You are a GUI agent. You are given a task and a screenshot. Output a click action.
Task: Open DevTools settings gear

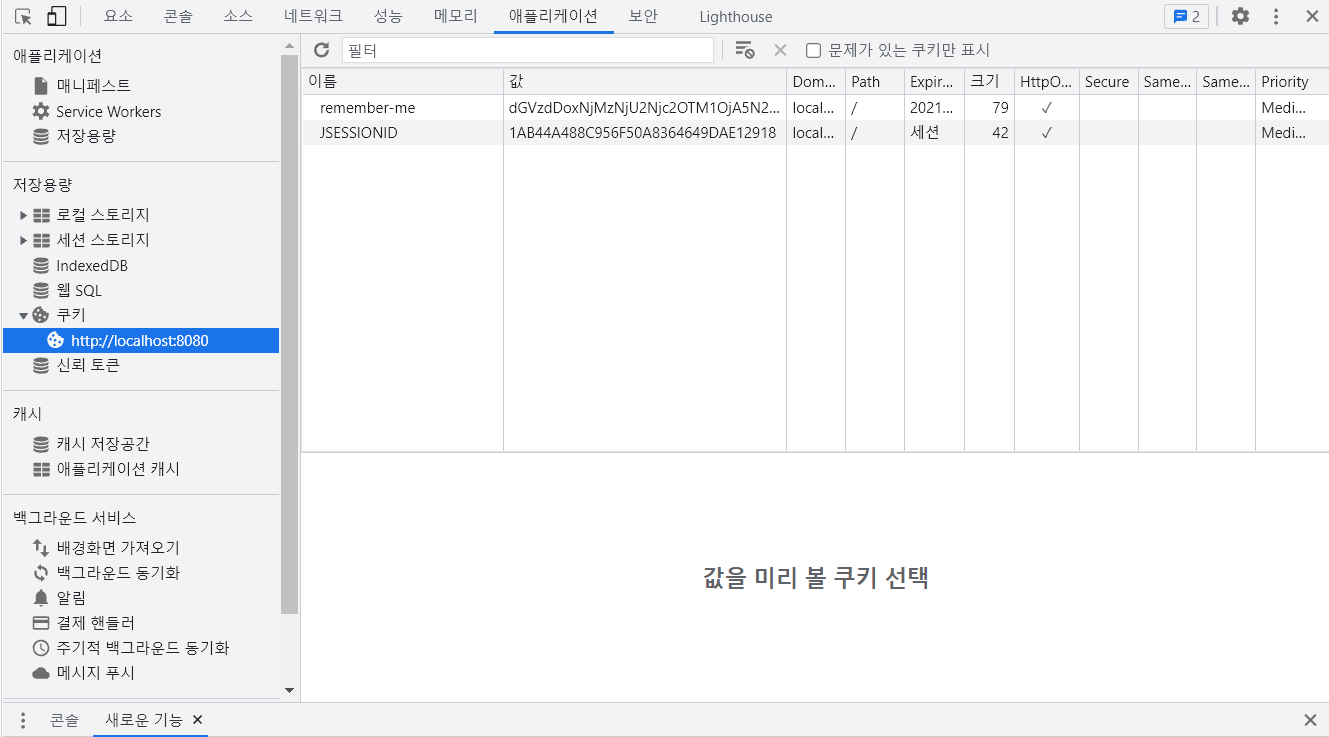(x=1240, y=16)
